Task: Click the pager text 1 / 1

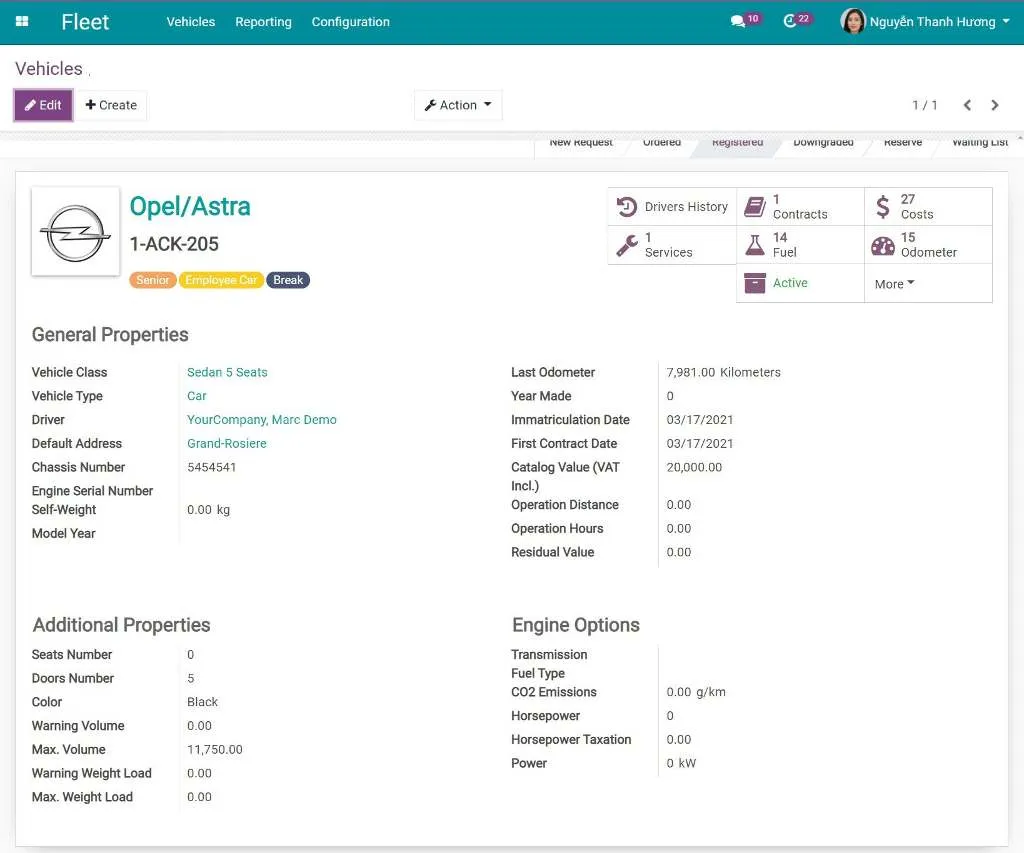Action: tap(925, 105)
